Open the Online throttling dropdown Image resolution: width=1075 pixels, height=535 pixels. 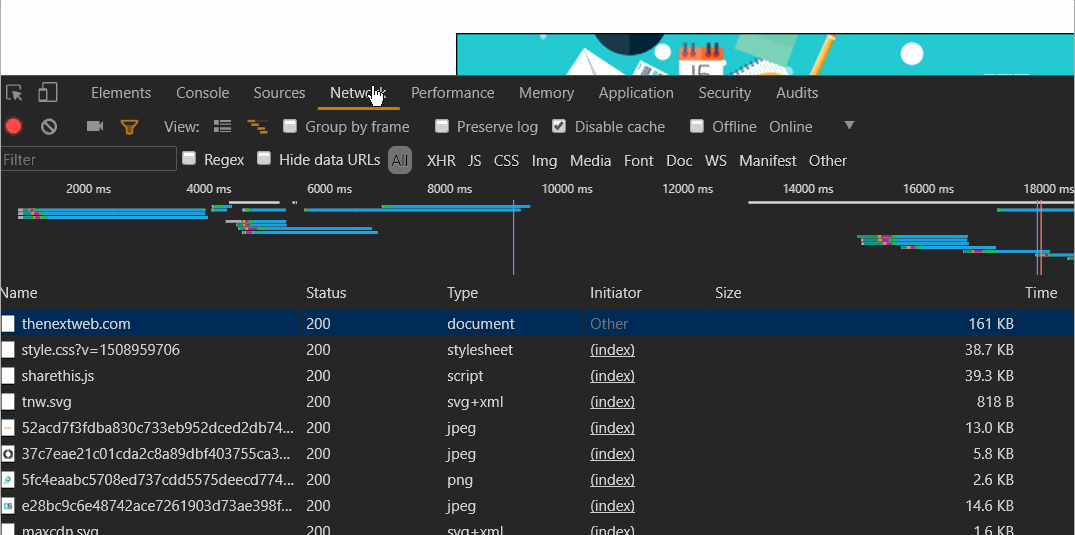[x=791, y=127]
